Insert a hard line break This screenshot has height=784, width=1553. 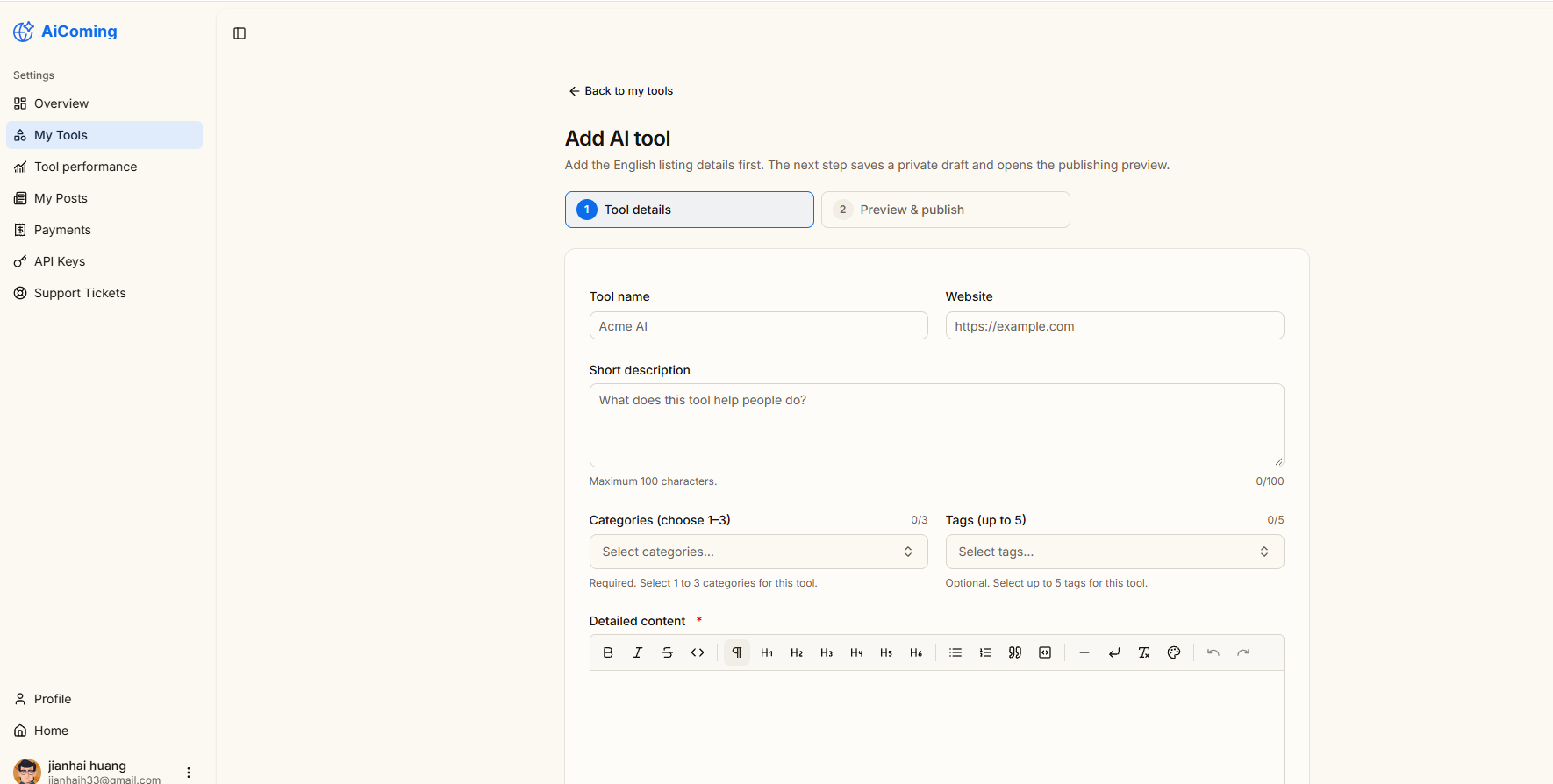(x=1114, y=652)
